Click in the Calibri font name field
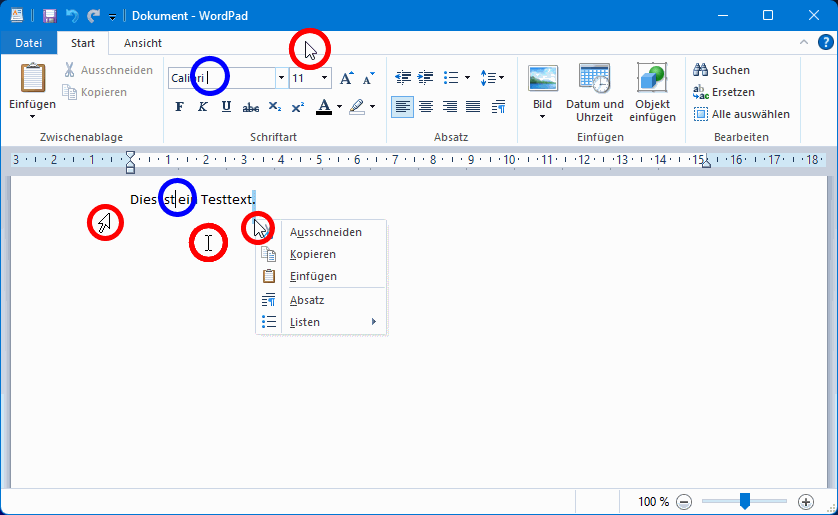 pos(220,78)
